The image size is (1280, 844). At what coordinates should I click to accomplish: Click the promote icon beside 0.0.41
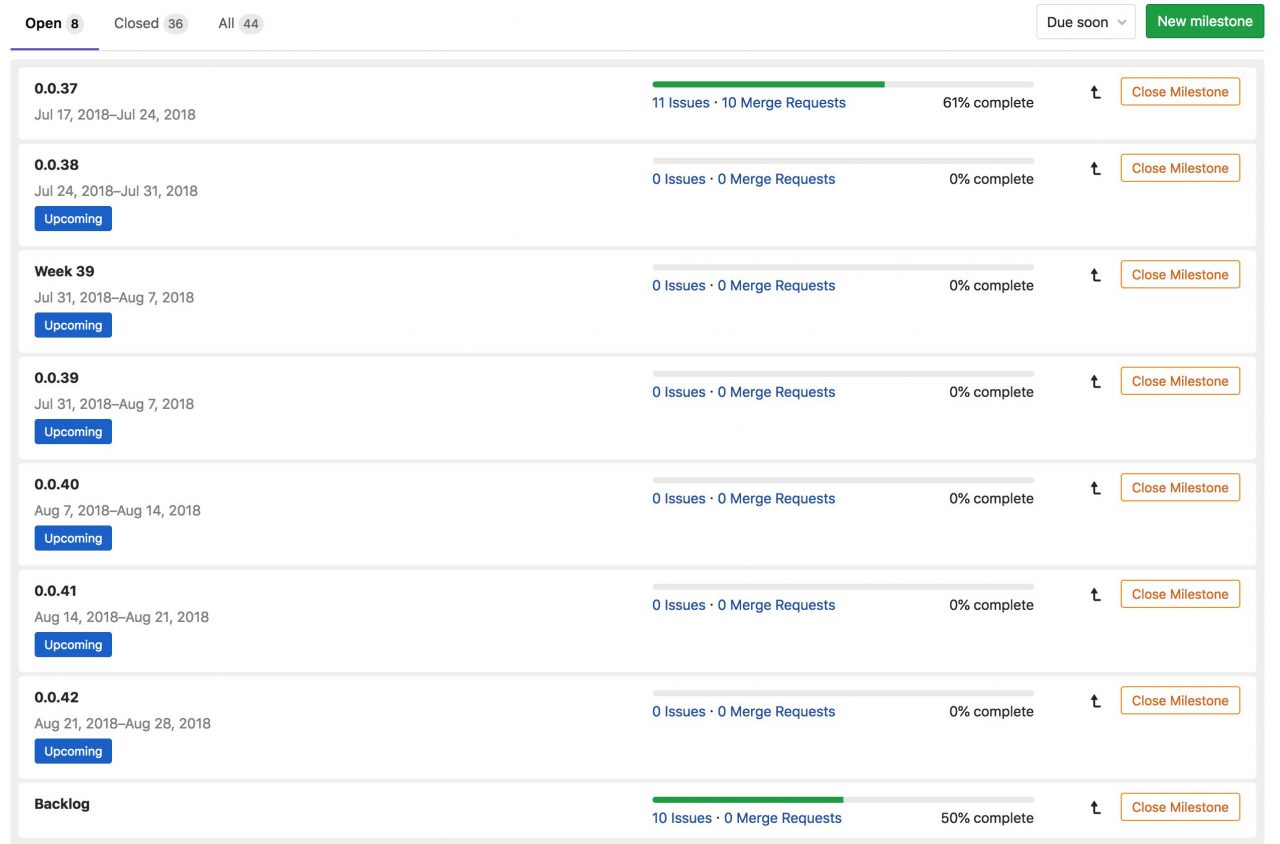[1094, 594]
